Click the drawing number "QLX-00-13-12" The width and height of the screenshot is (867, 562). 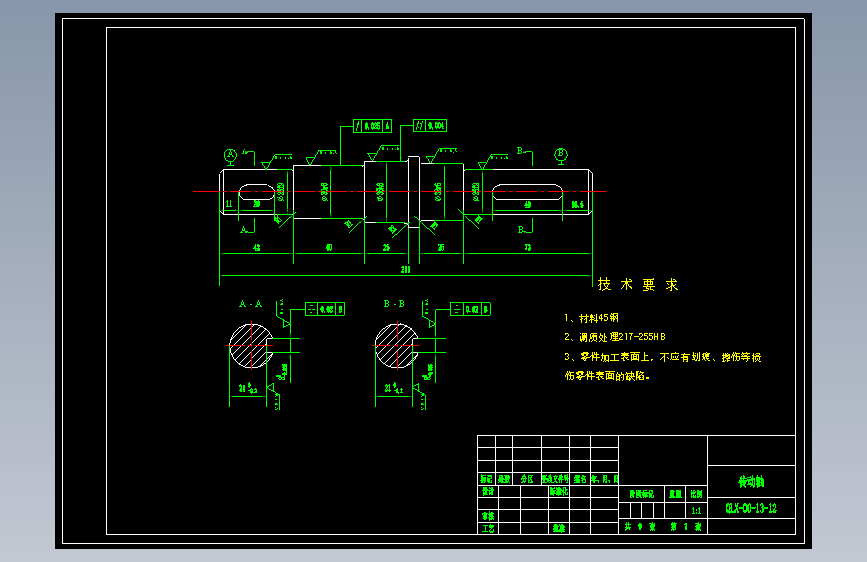click(x=751, y=508)
